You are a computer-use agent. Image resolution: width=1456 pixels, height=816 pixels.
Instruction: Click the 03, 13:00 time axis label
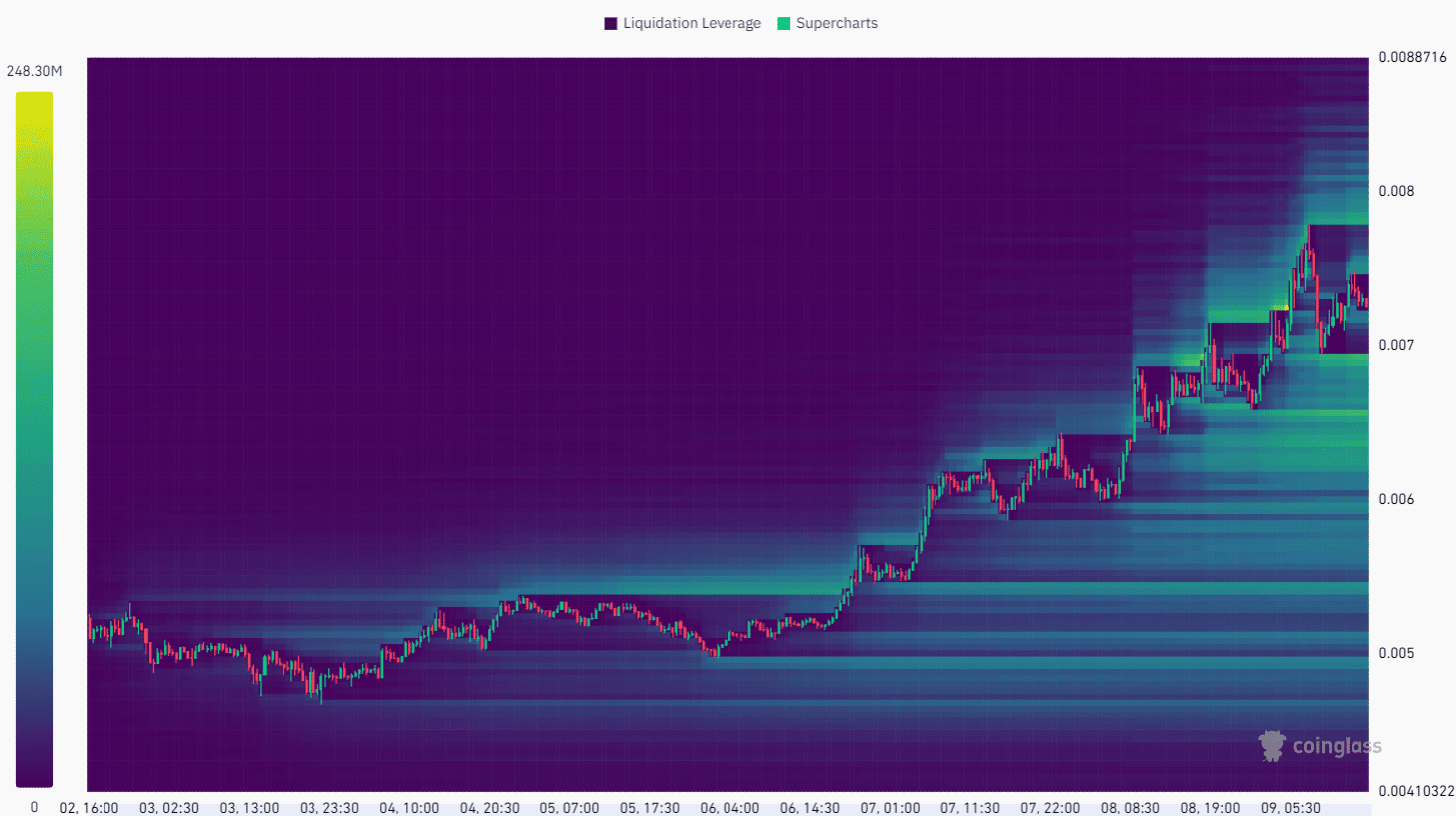(x=249, y=808)
